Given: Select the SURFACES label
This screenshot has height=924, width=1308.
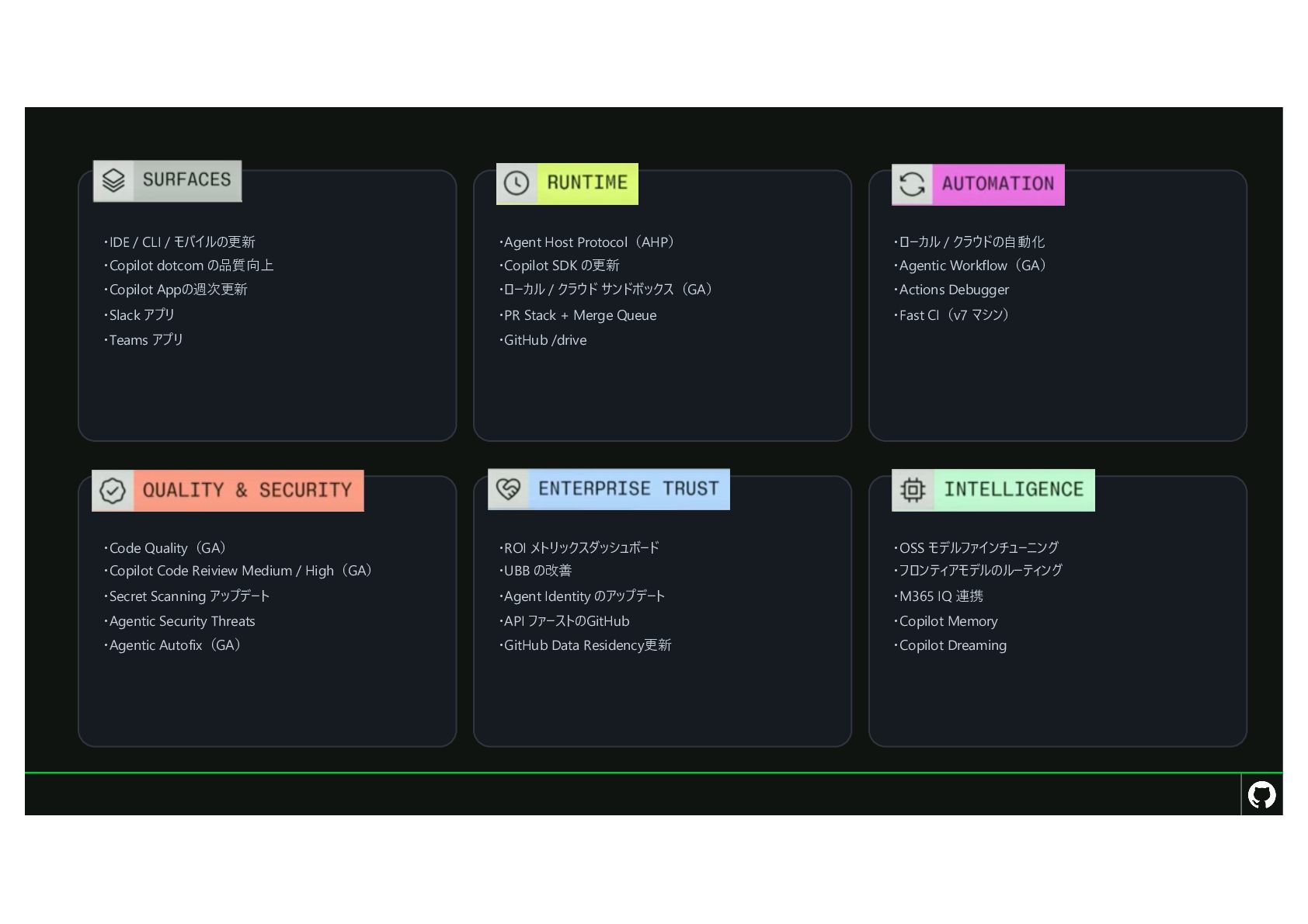Looking at the screenshot, I should [x=187, y=180].
